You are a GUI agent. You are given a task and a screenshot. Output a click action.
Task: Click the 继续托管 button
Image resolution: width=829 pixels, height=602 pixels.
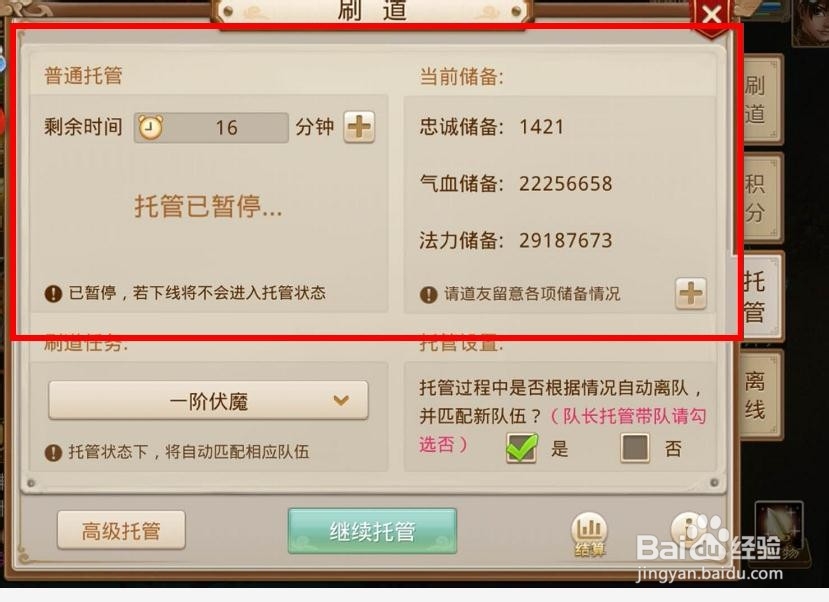(372, 531)
